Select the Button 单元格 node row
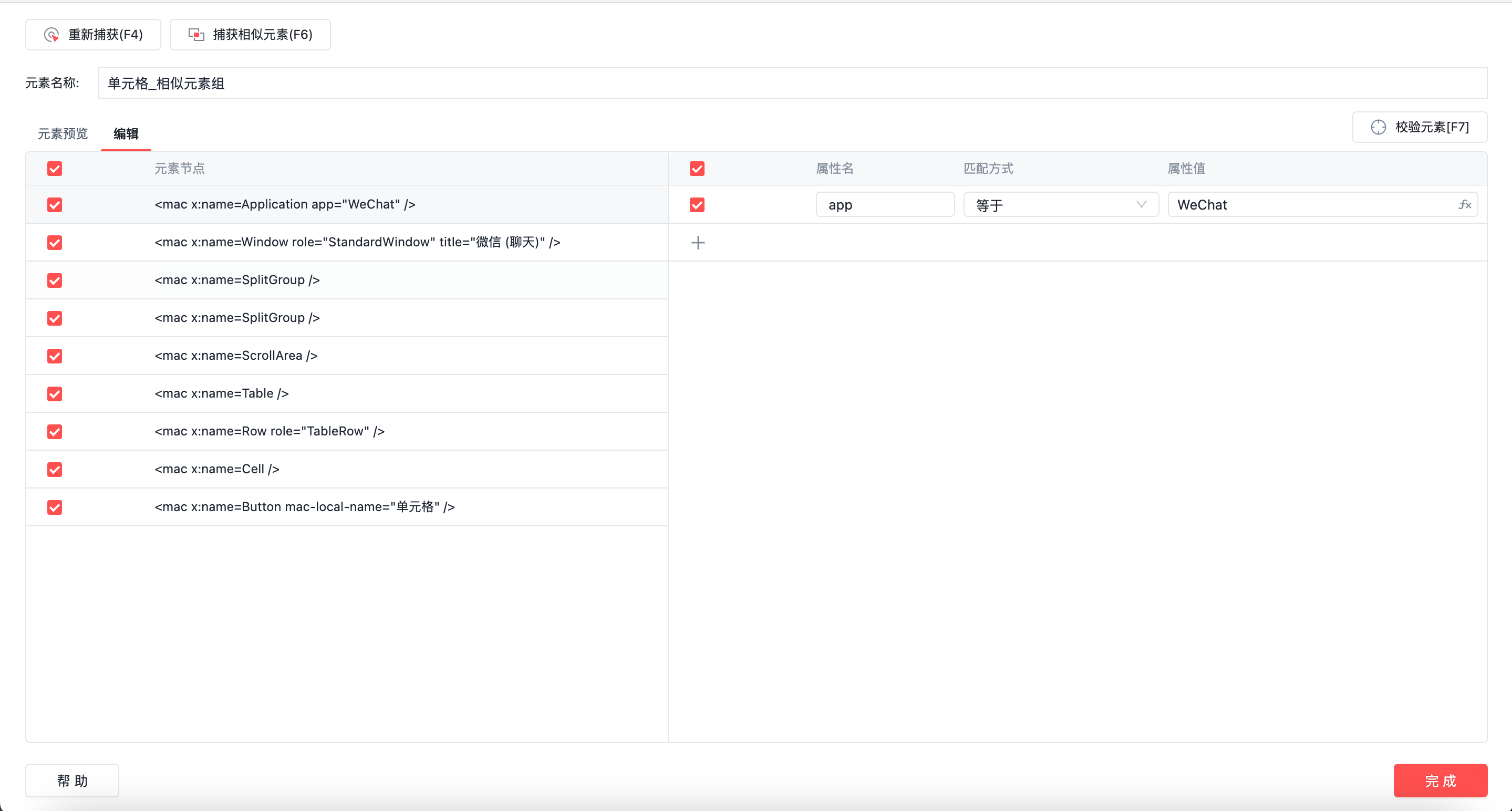 tap(304, 507)
